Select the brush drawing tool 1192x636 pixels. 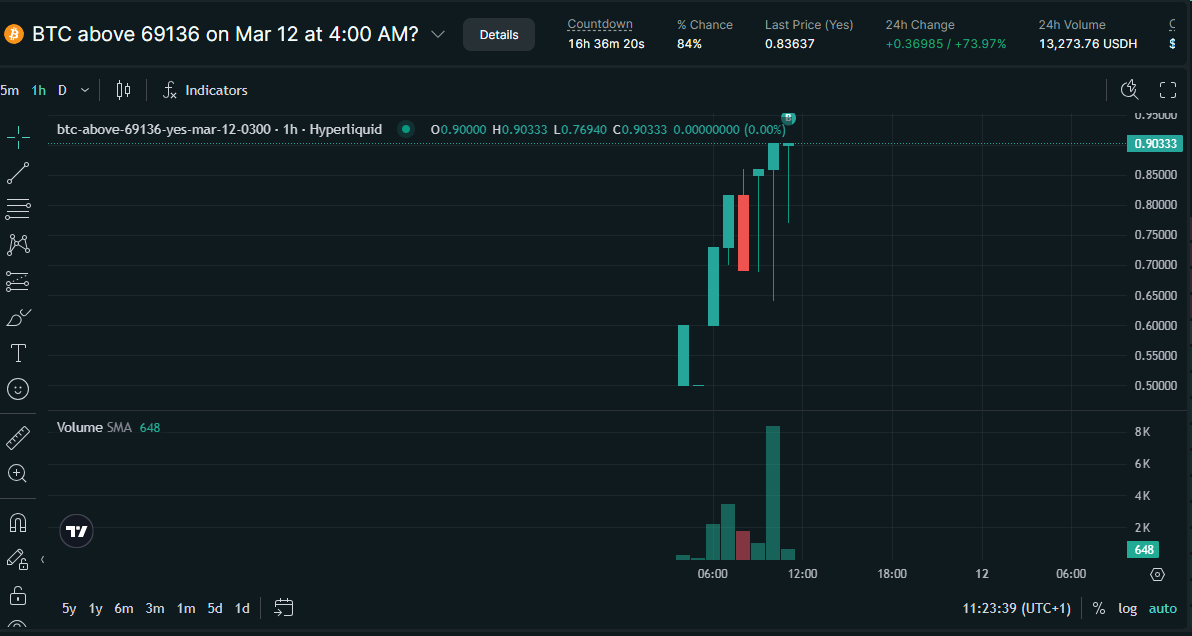point(17,317)
